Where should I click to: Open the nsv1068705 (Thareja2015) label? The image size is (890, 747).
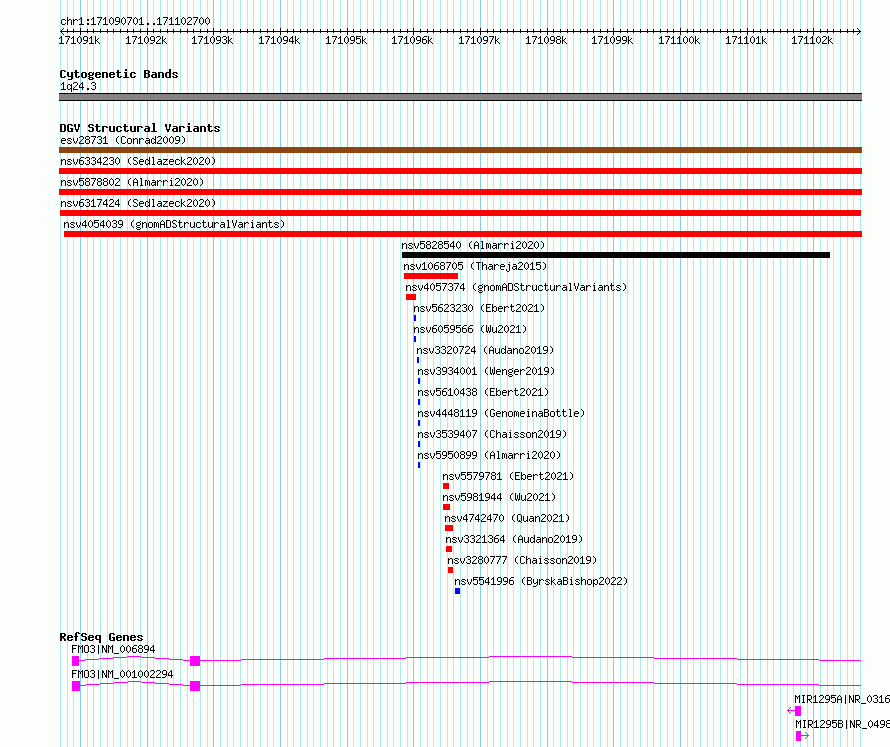pyautogui.click(x=475, y=266)
